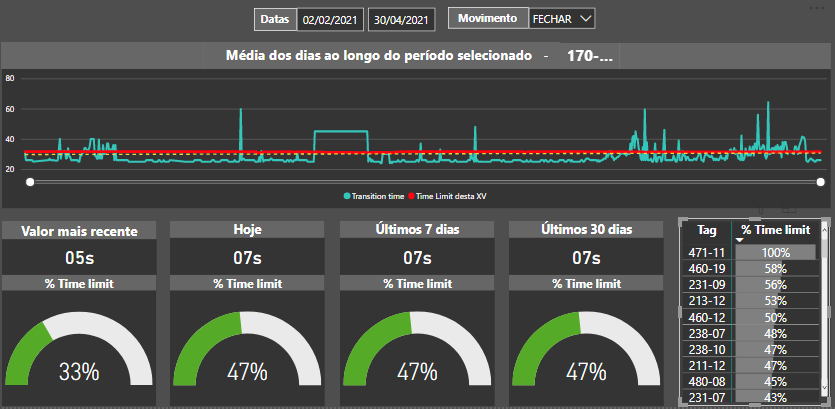Click the 58% time limit cell

coord(775,268)
